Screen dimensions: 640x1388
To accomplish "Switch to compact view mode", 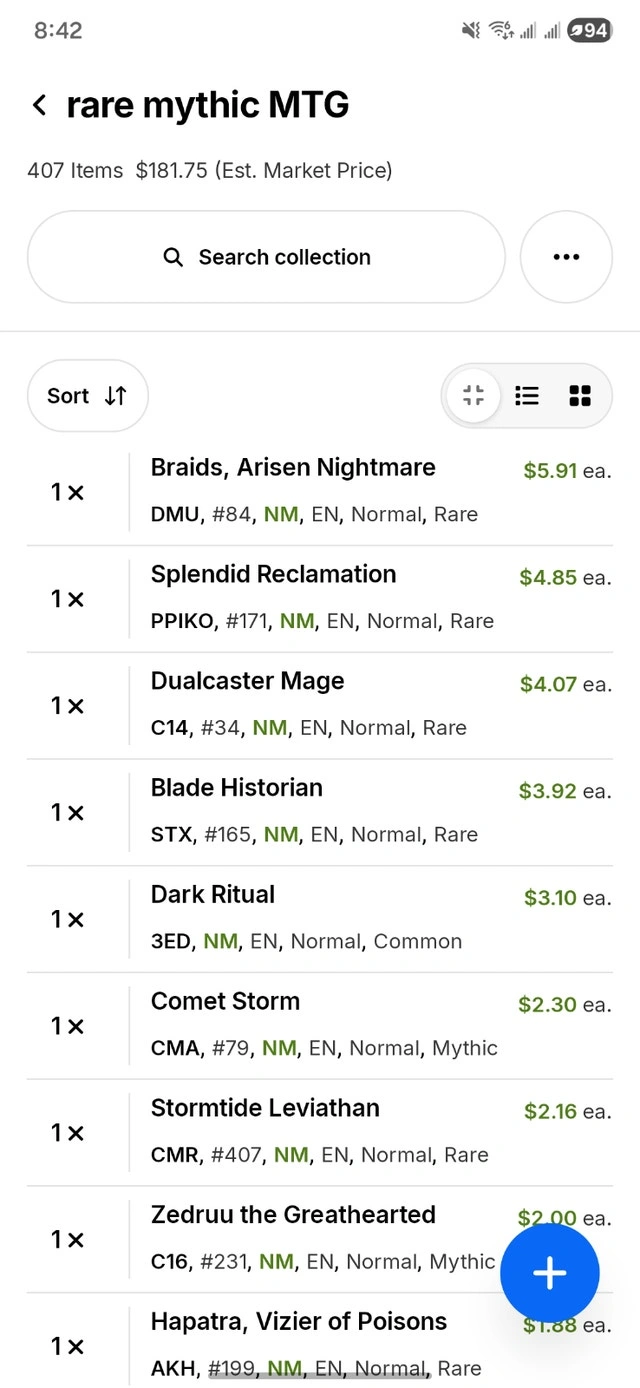I will tap(474, 396).
